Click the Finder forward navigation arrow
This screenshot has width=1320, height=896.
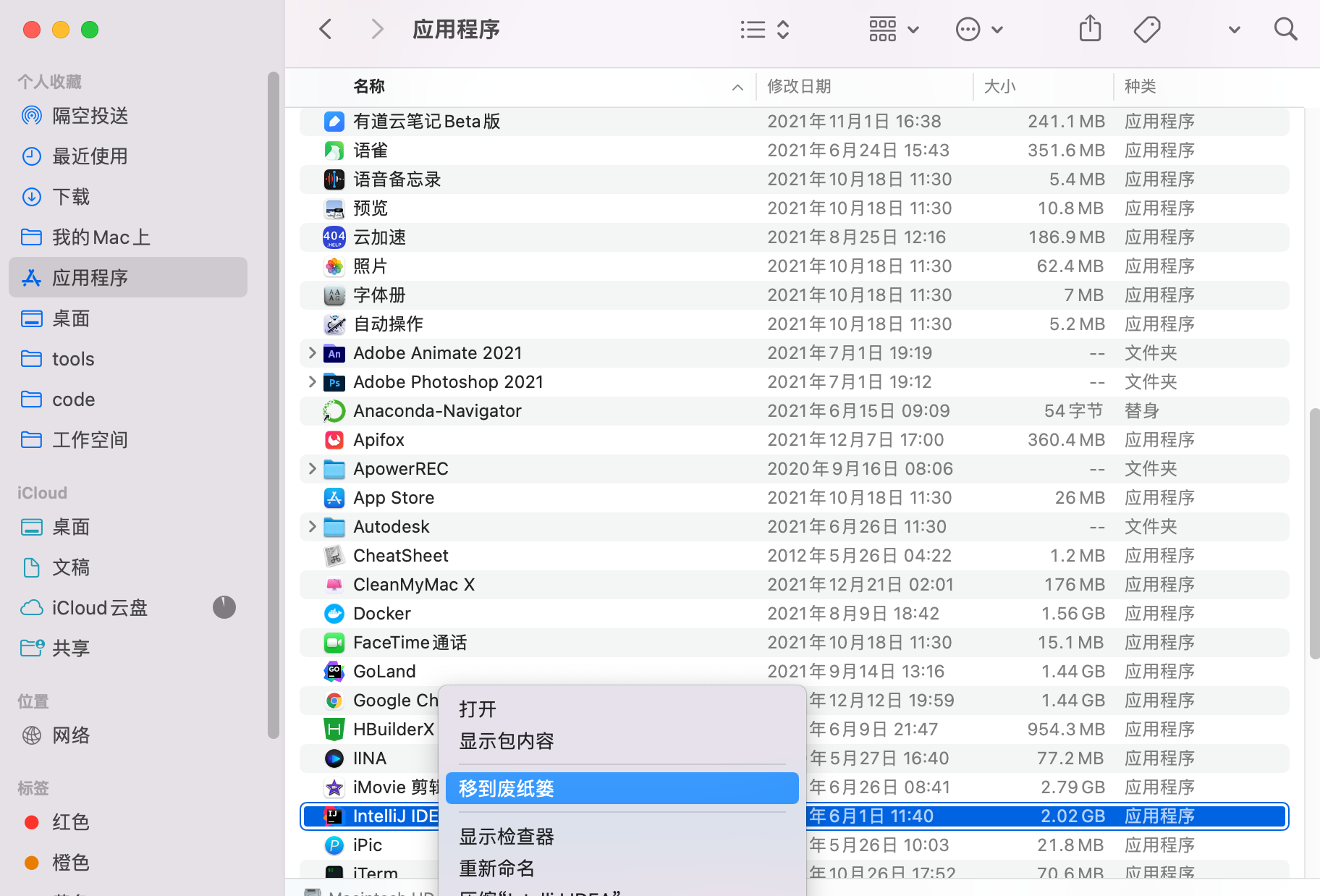pyautogui.click(x=377, y=30)
